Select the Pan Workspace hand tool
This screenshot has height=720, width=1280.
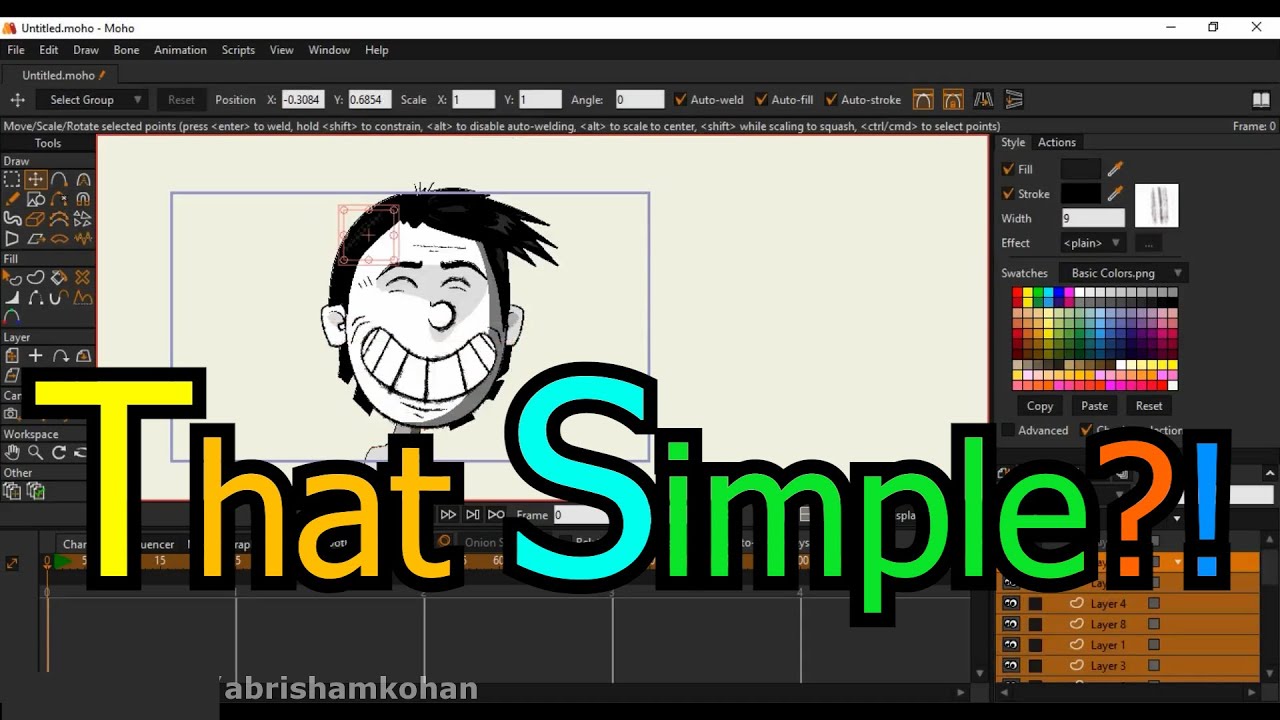(x=11, y=453)
